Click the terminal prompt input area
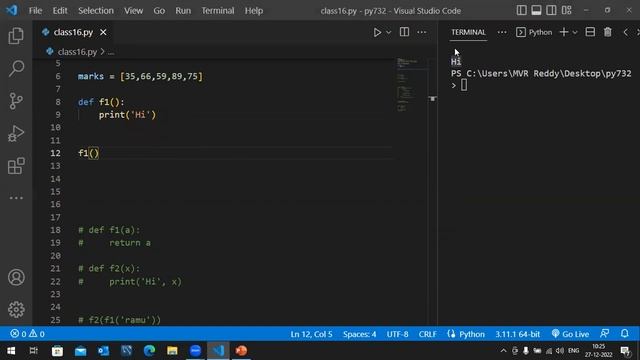This screenshot has height=360, width=640. (x=464, y=85)
